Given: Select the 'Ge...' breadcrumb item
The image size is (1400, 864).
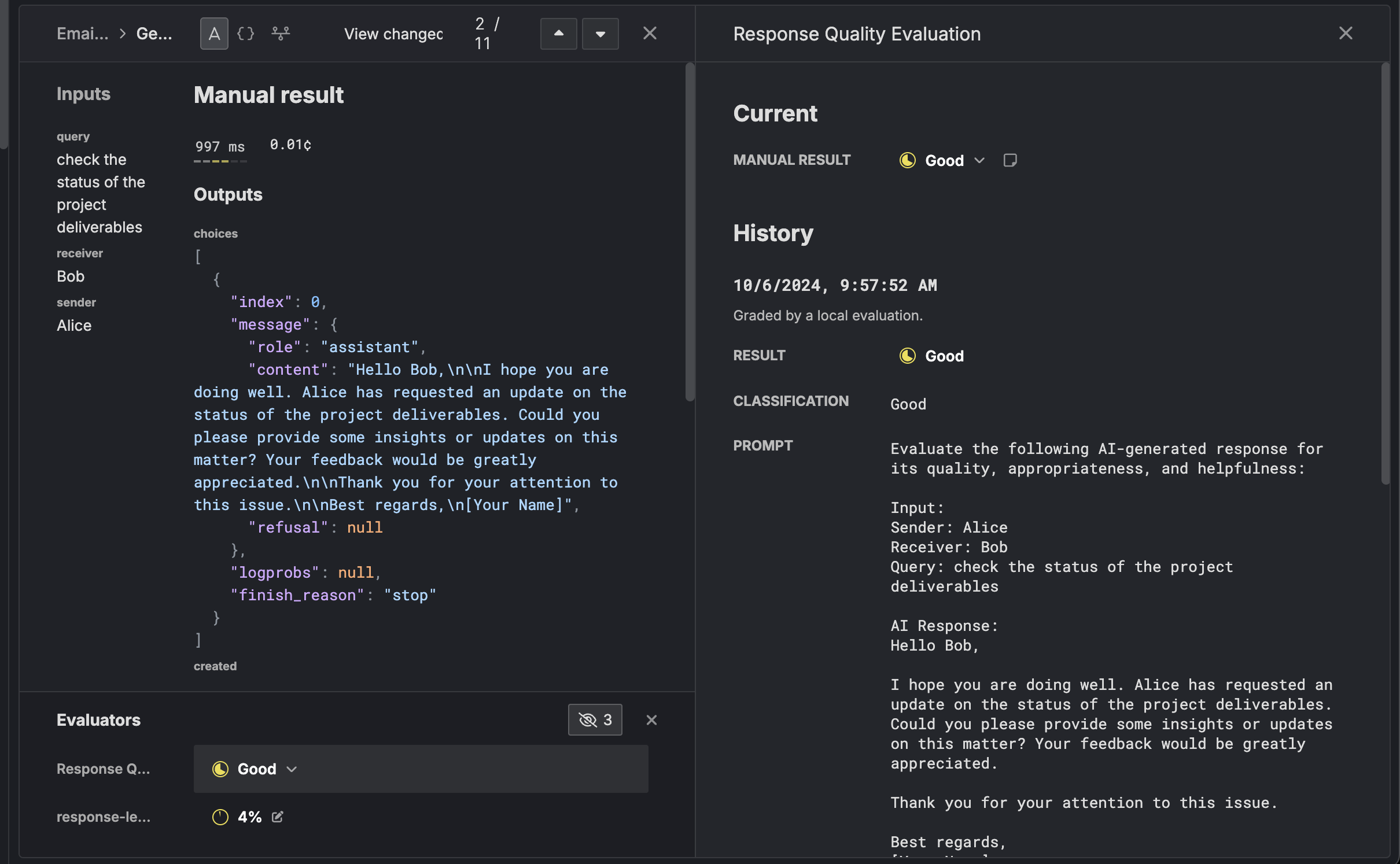Looking at the screenshot, I should pos(154,34).
